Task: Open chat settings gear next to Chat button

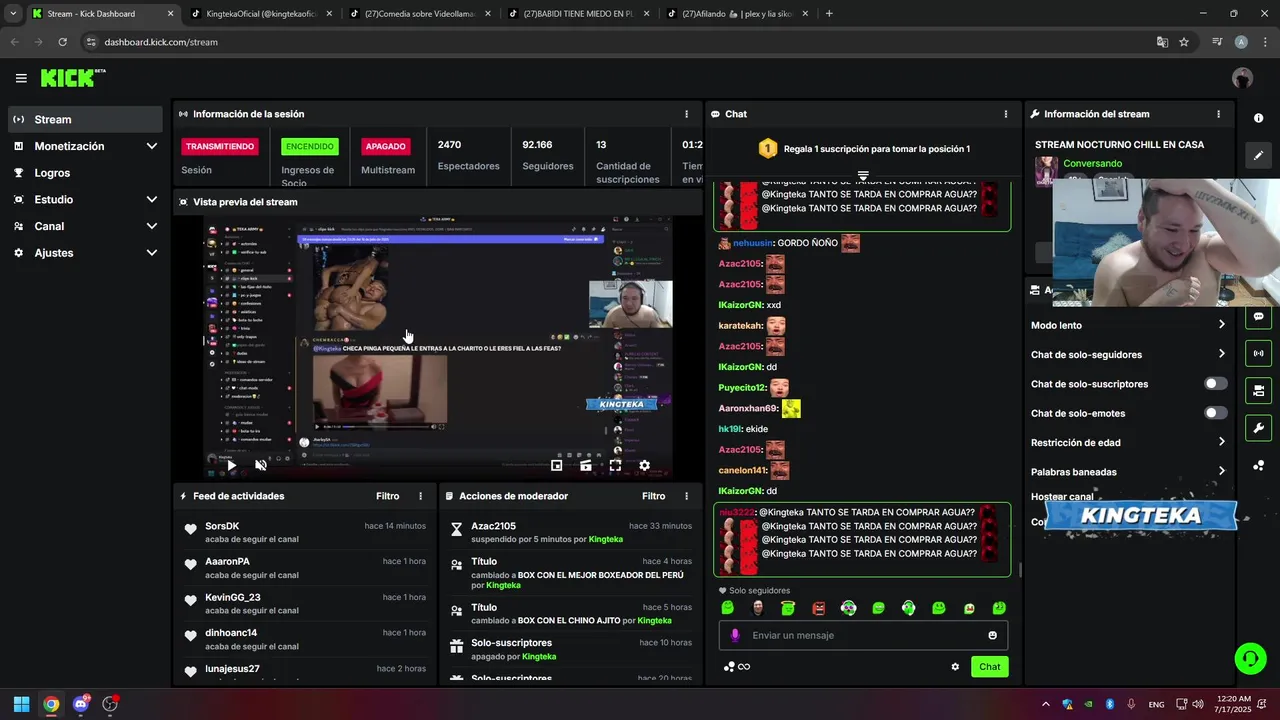Action: click(955, 667)
